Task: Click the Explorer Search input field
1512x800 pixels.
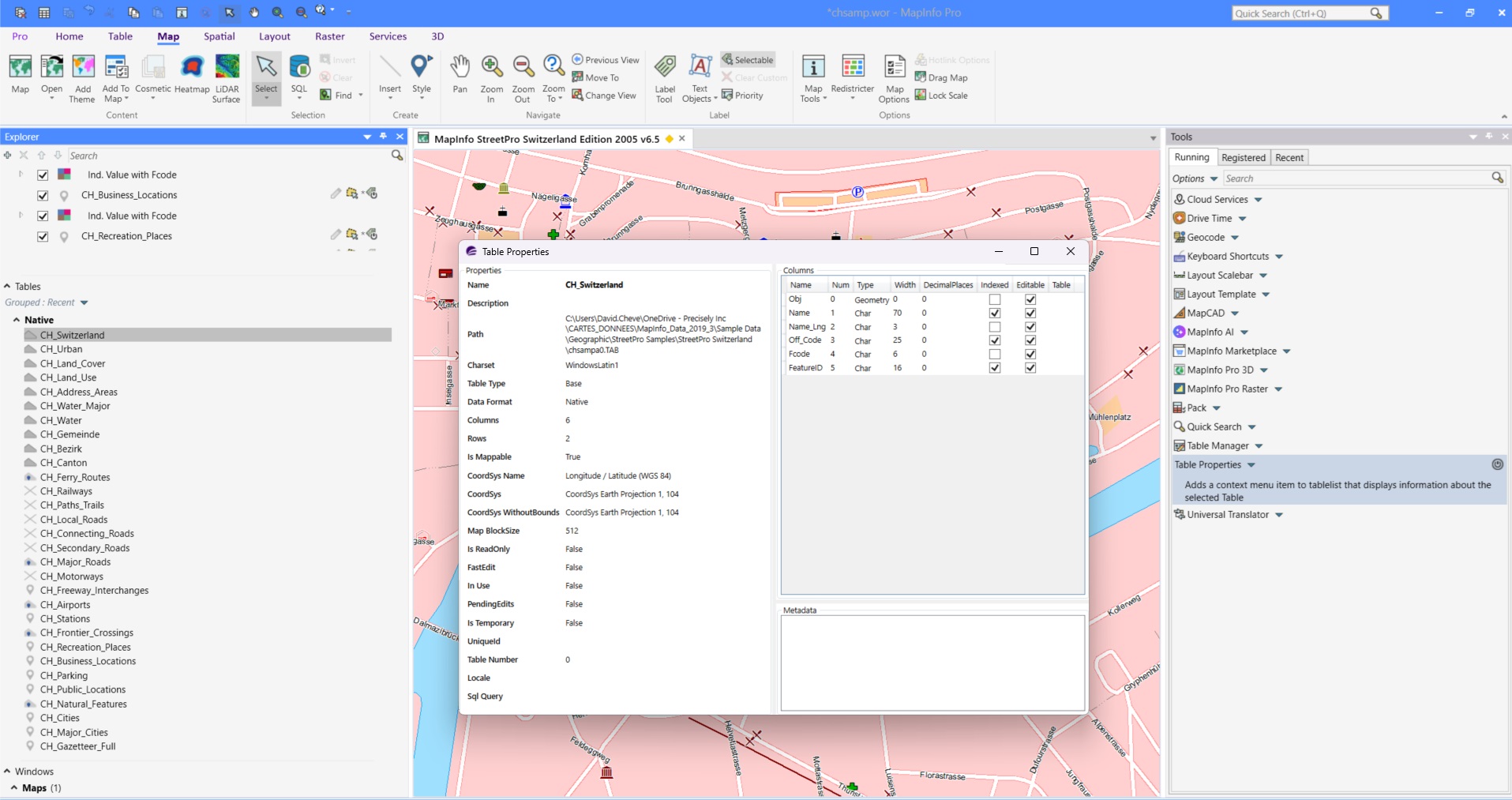Action: pyautogui.click(x=229, y=156)
